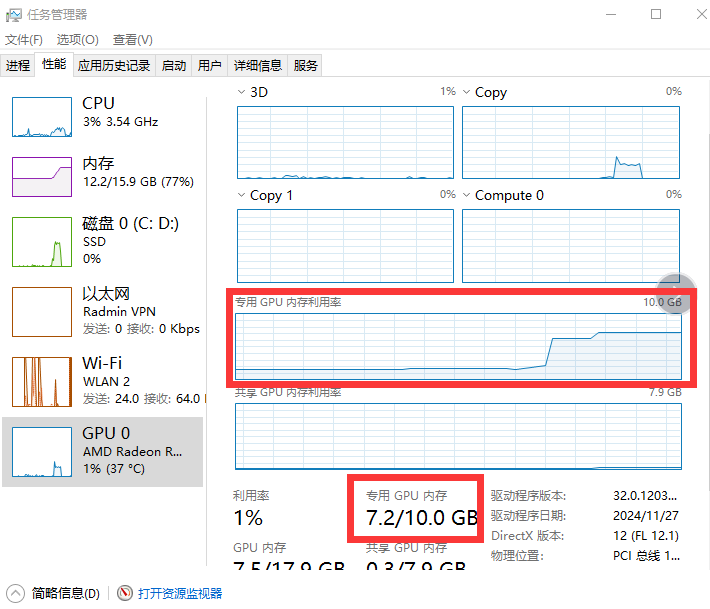The width and height of the screenshot is (710, 609).
Task: Expand the Copy 1 engine dropdown
Action: (241, 195)
